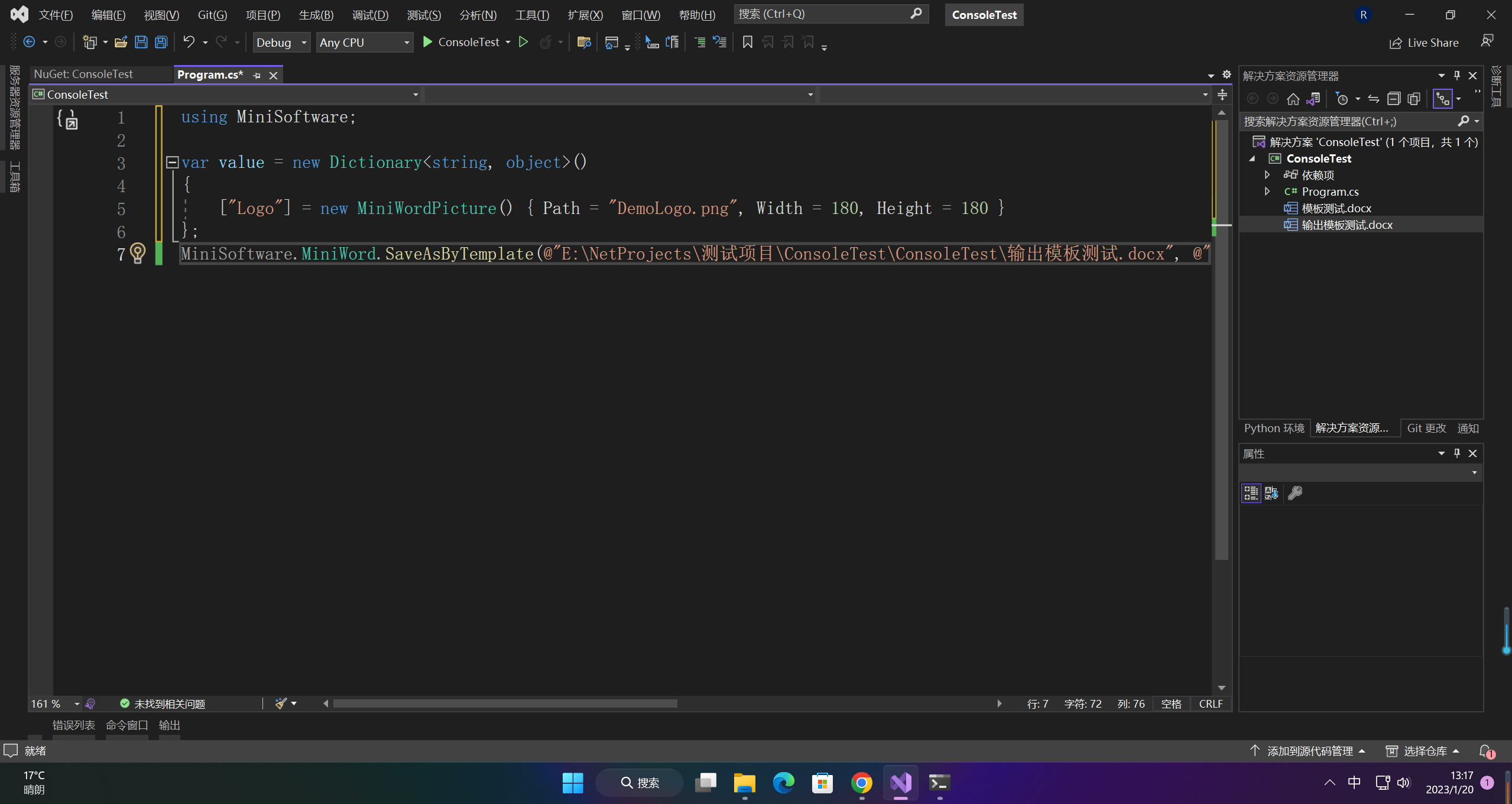Open Google Chrome from the taskbar

[861, 783]
